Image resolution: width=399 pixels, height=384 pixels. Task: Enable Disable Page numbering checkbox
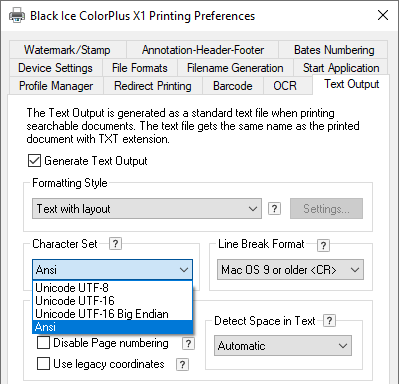[x=43, y=343]
